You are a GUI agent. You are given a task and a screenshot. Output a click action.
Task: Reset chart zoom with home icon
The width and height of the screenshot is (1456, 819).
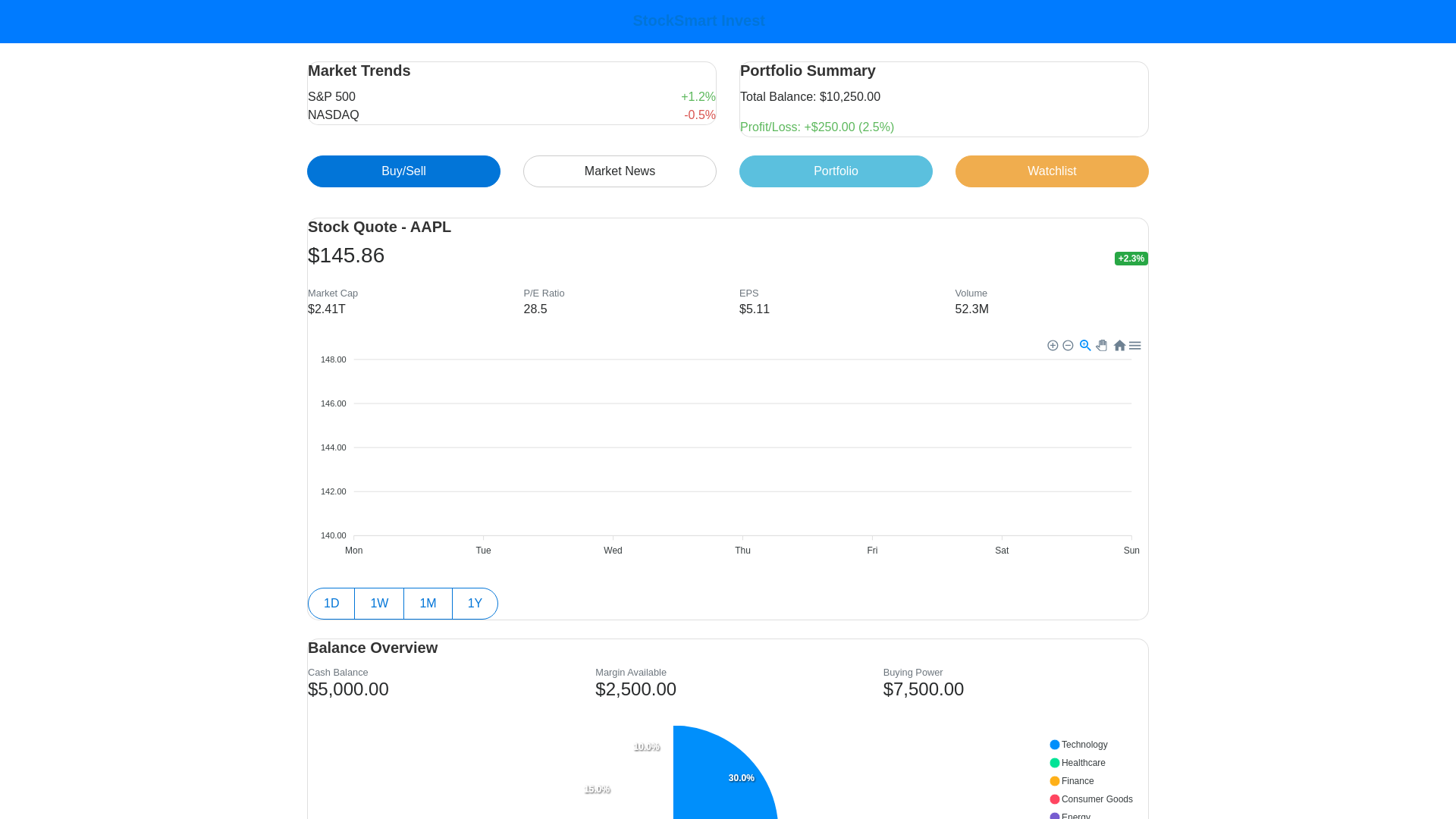click(1119, 346)
